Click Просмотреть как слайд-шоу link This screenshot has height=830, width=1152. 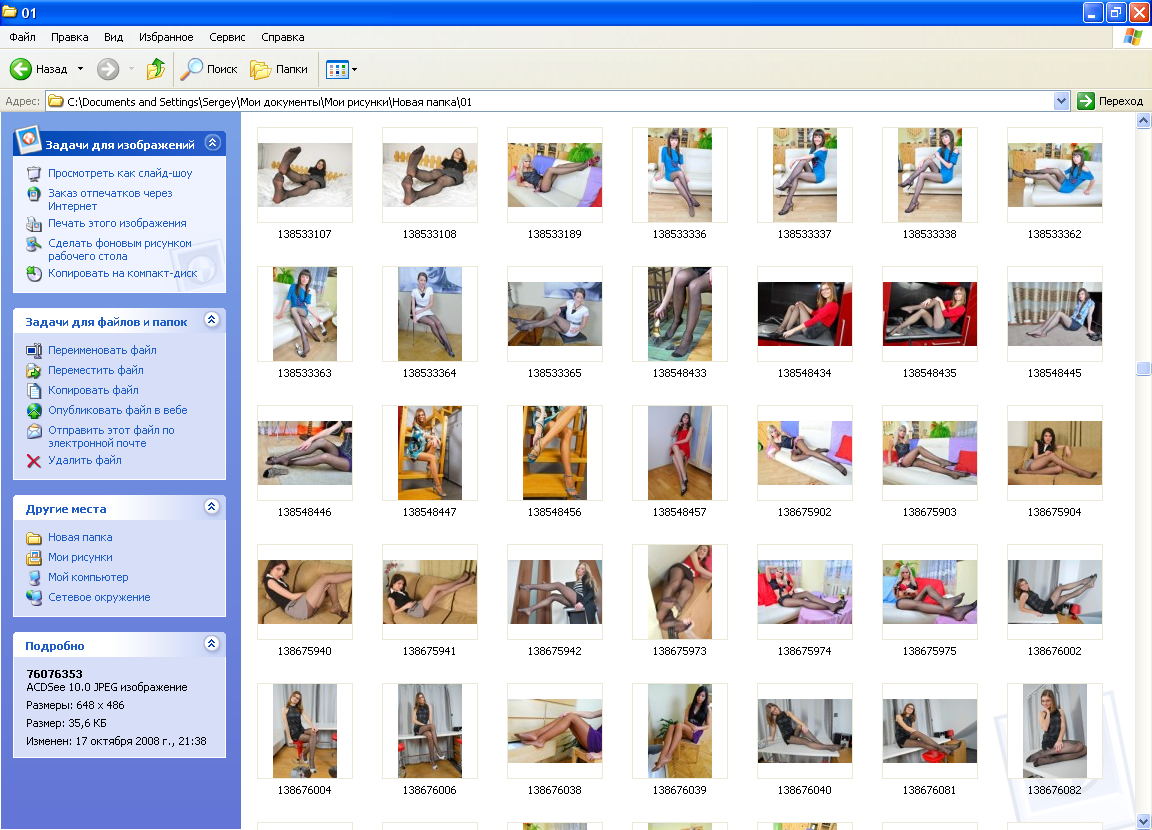(x=120, y=173)
